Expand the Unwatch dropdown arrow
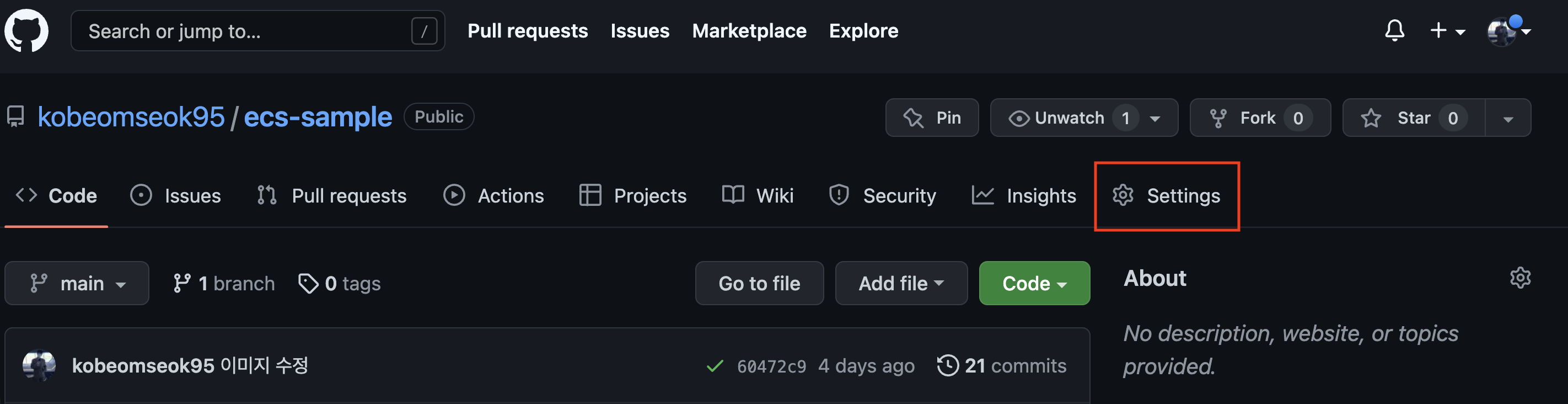 [1154, 118]
